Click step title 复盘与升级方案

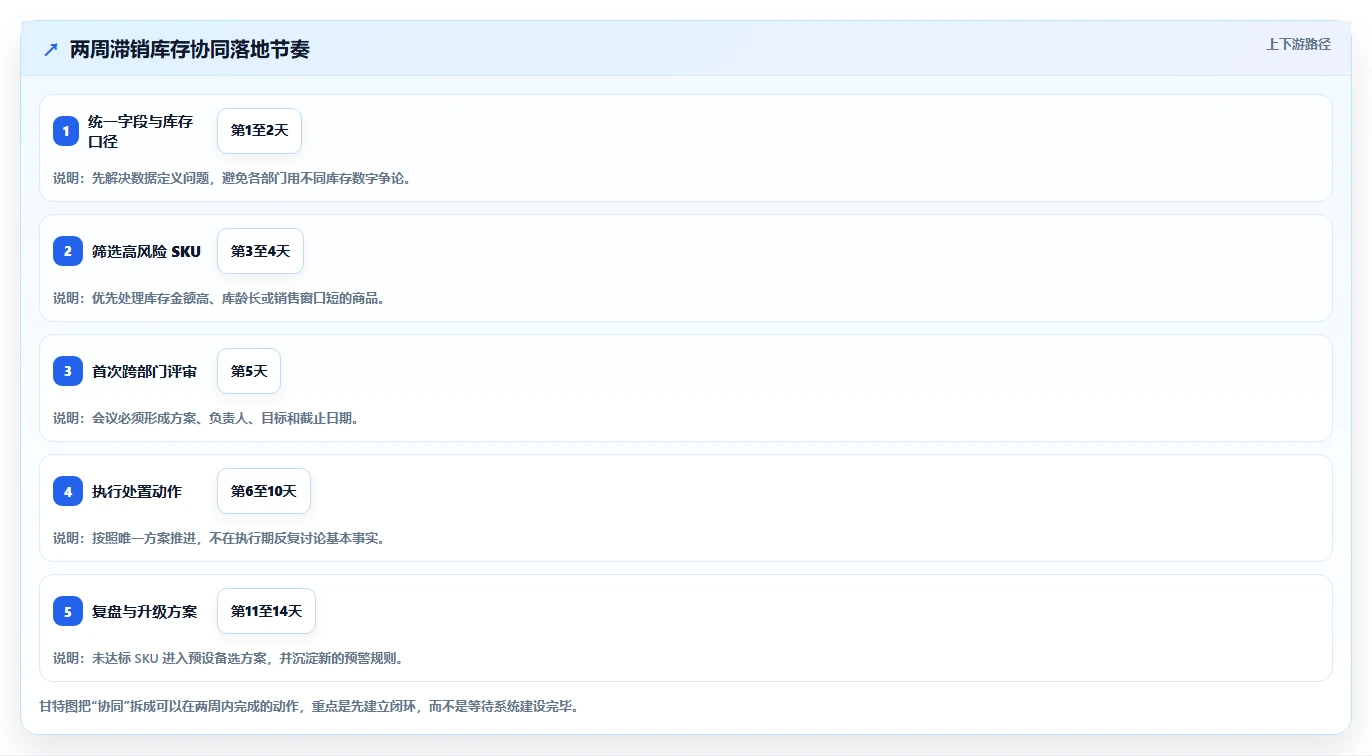point(144,611)
